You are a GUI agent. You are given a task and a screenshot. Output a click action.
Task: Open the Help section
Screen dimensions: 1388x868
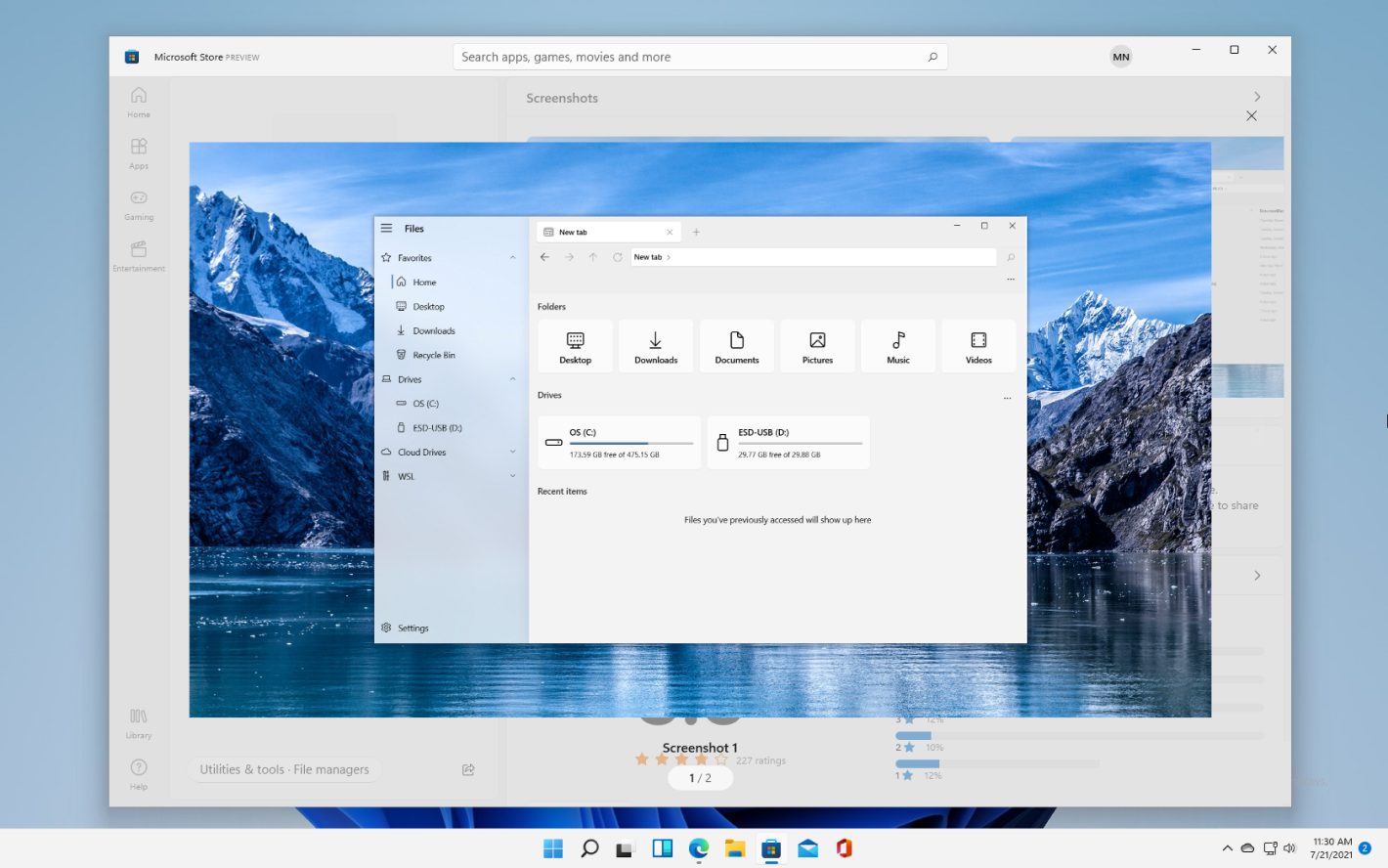pos(138,771)
